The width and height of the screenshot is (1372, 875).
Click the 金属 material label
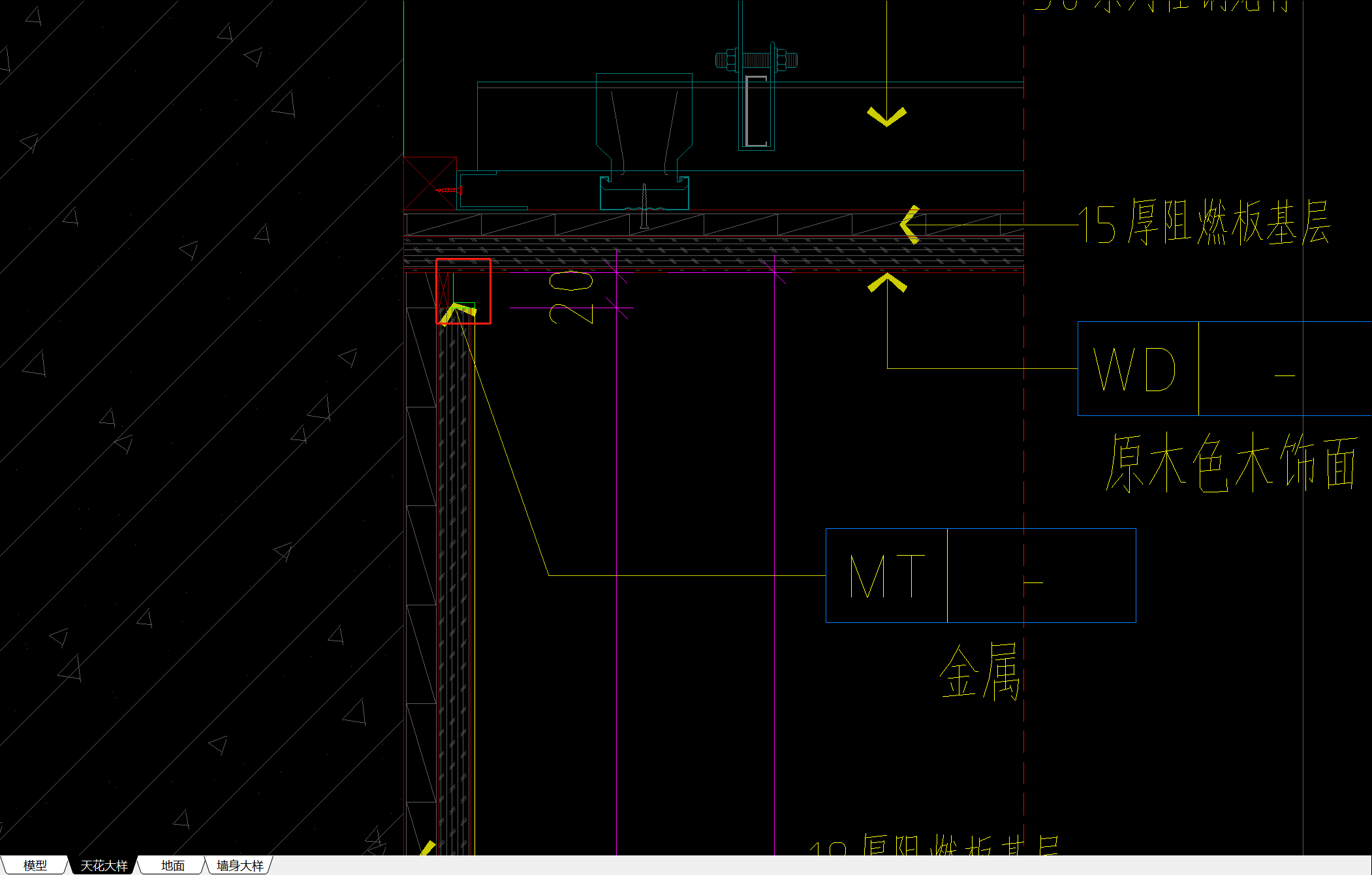[980, 673]
